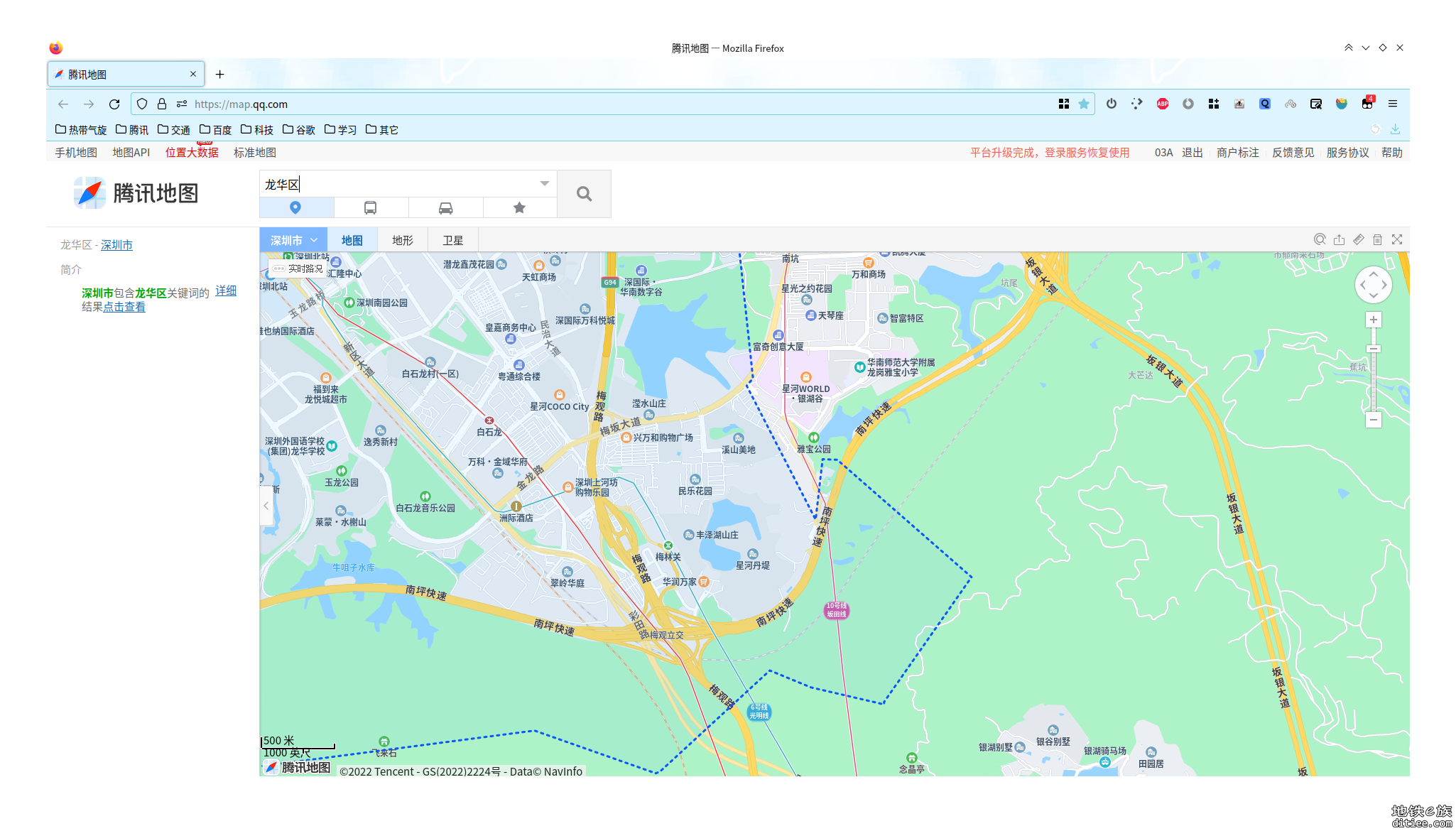
Task: Open 手机地图 menu item
Action: coord(76,152)
